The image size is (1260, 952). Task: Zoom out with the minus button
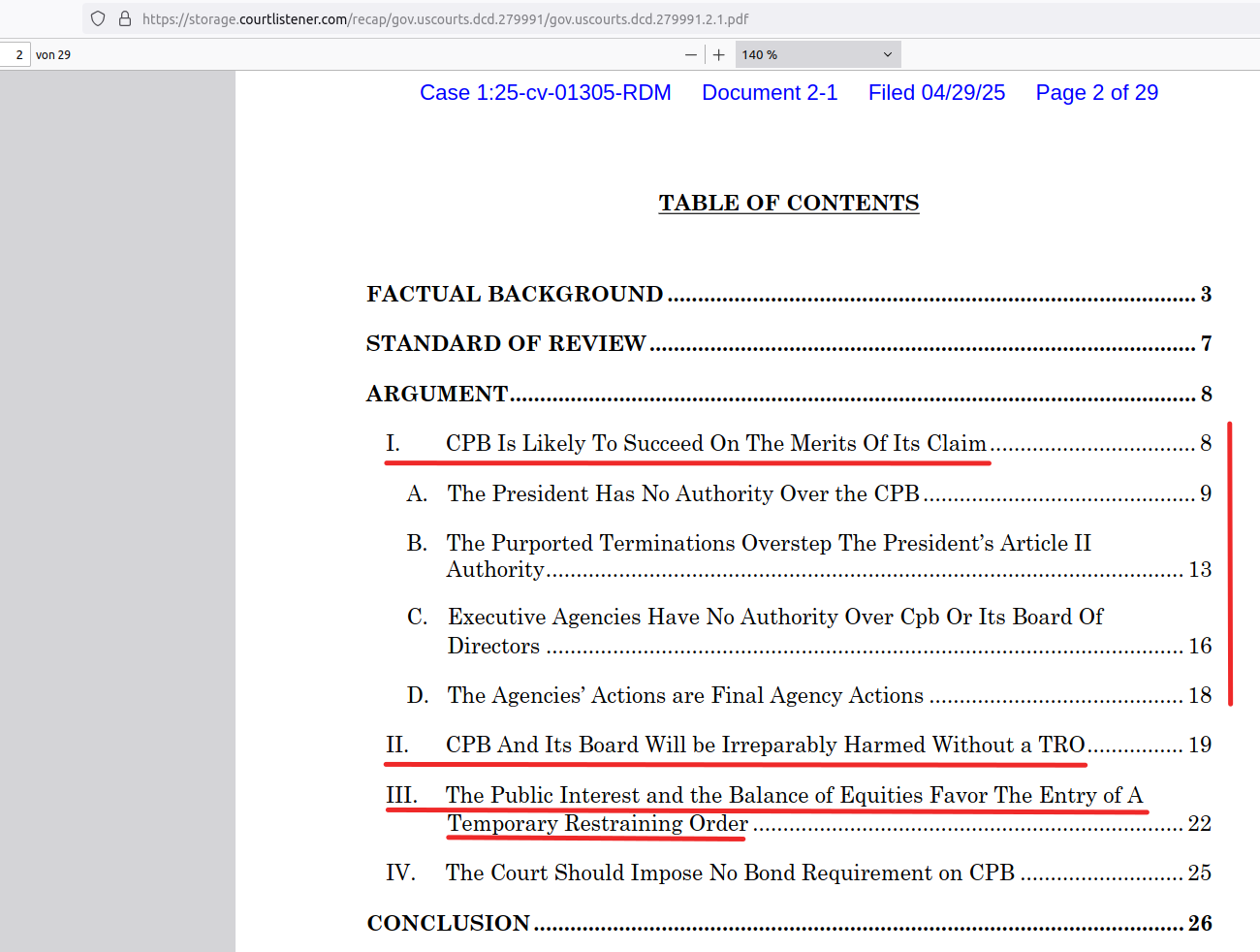click(x=691, y=55)
